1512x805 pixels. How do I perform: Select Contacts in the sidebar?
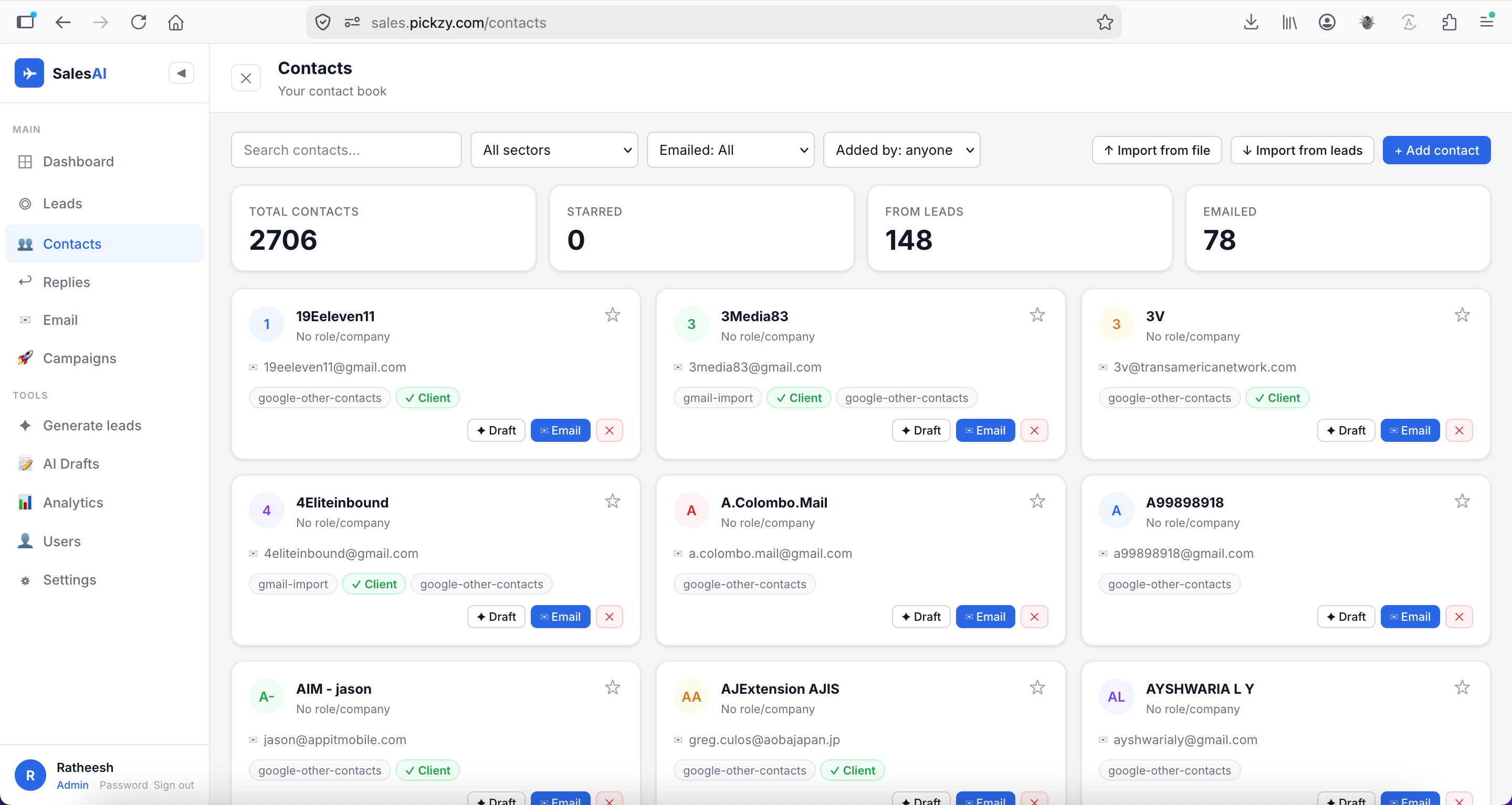tap(104, 244)
